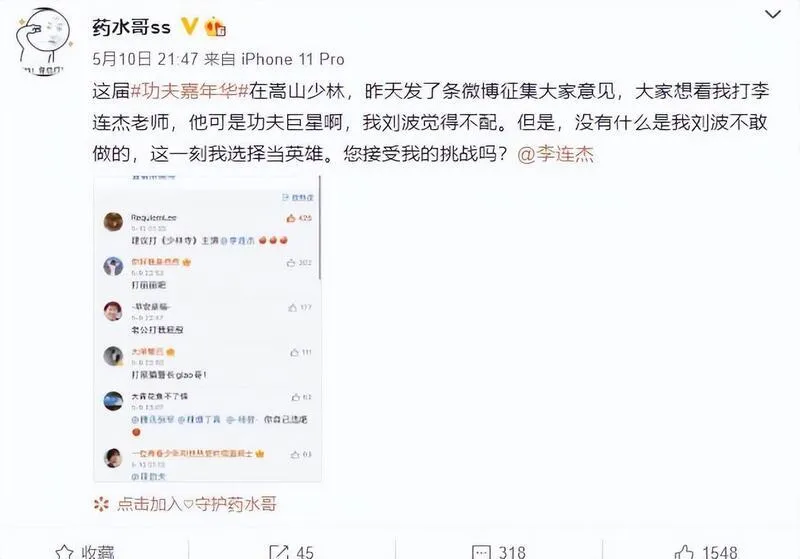Click the 收藏 favorite label

97,552
